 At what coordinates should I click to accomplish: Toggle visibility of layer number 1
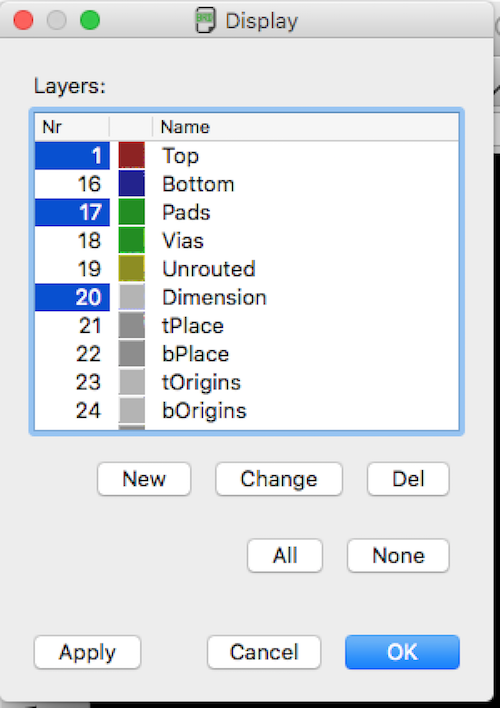click(72, 156)
